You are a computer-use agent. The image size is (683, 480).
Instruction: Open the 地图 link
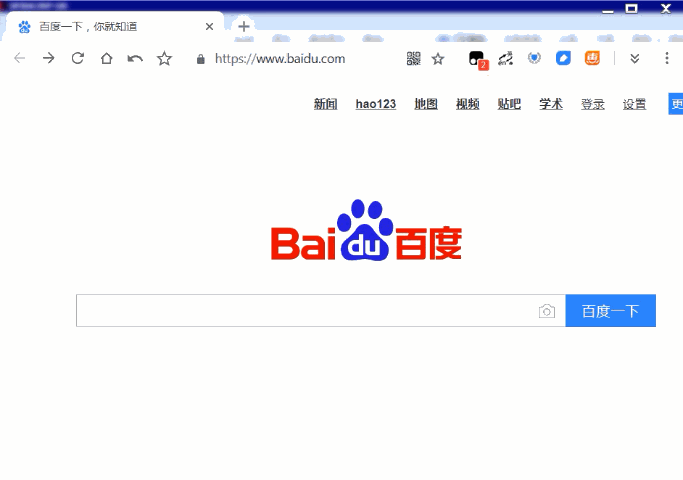pos(426,104)
